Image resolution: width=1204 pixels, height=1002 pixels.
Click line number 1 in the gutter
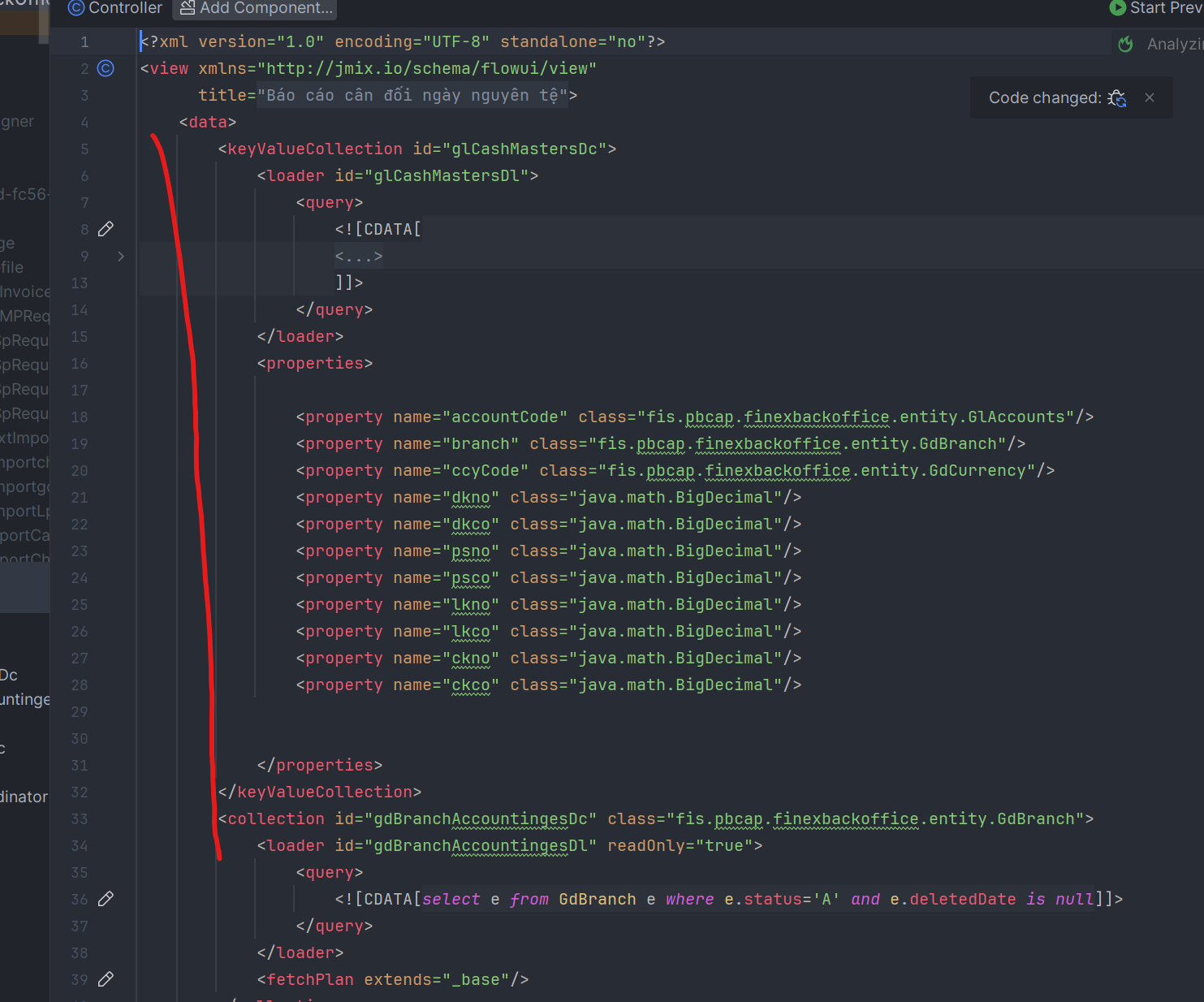[84, 41]
